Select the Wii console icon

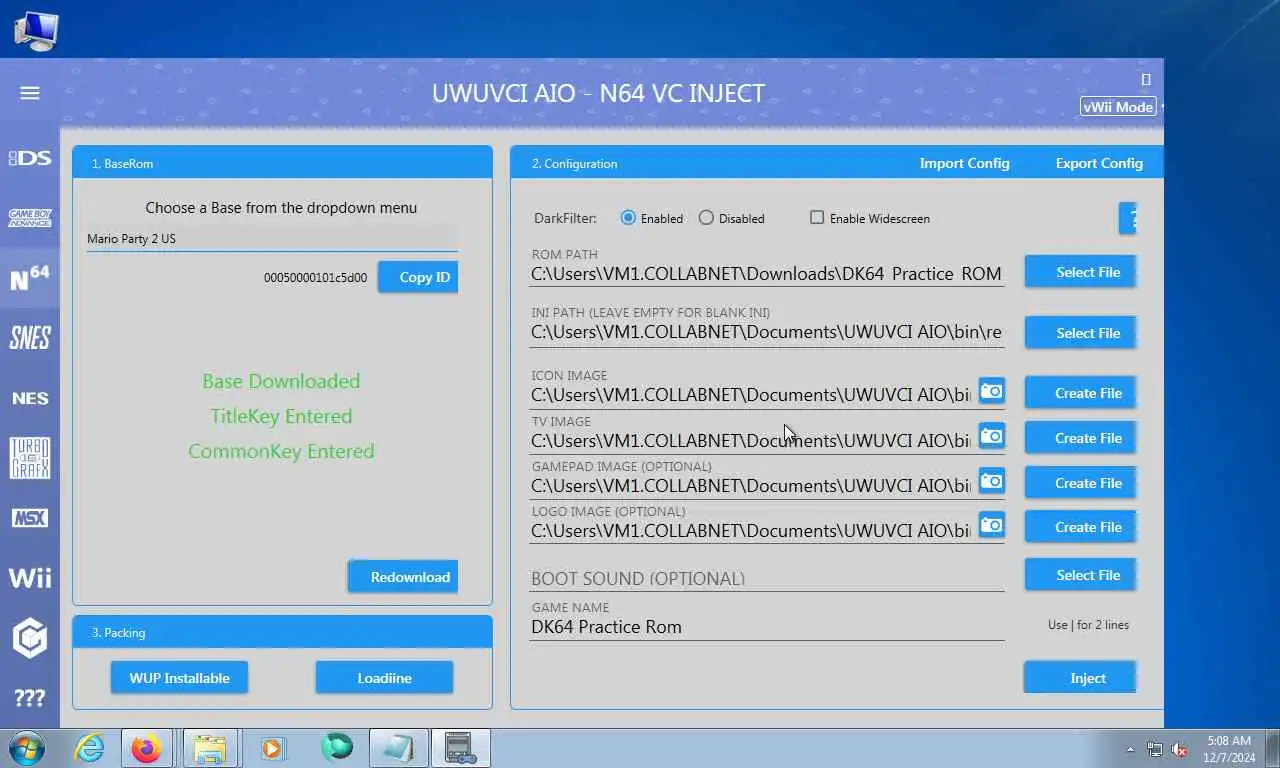30,578
